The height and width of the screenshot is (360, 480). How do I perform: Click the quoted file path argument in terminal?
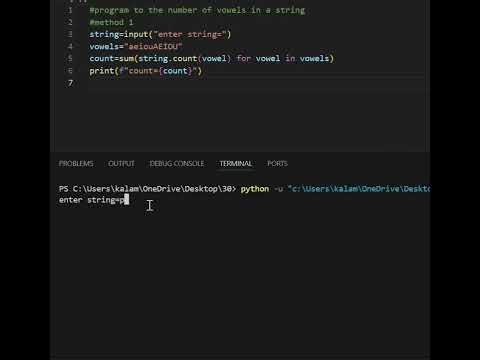(359, 189)
